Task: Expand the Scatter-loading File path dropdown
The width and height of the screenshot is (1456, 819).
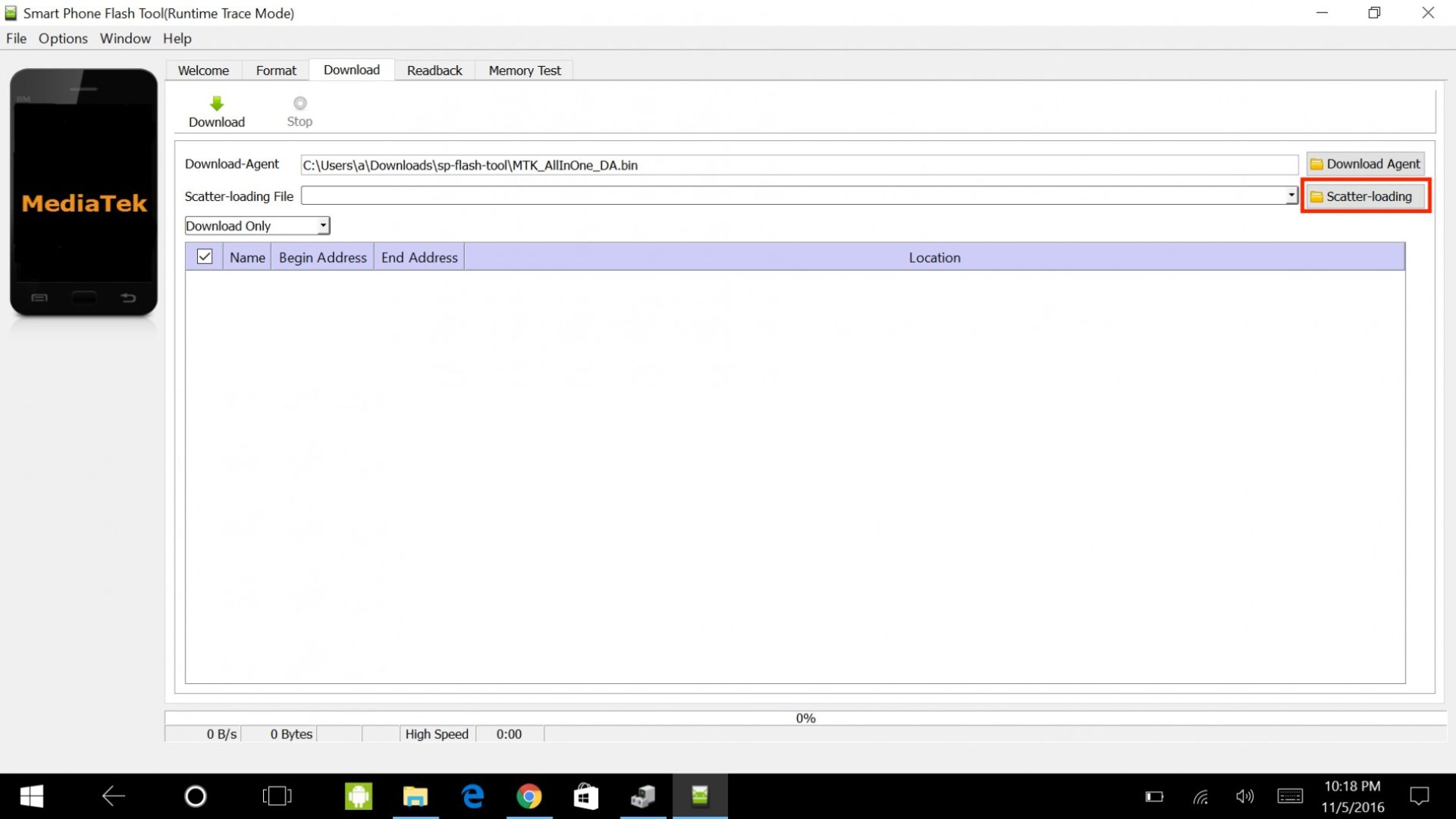Action: click(x=1290, y=195)
